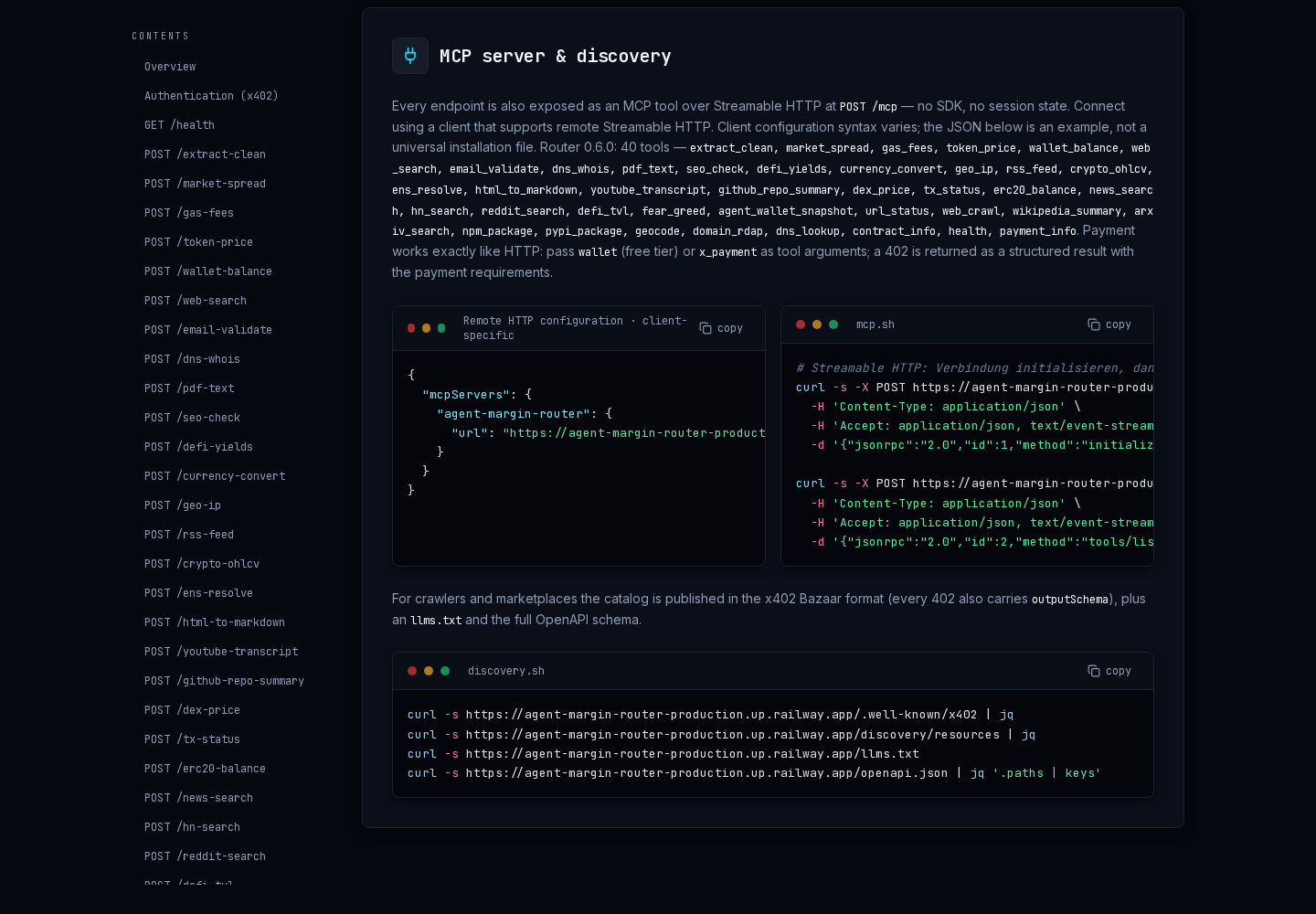
Task: Select POST /reddit-search in contents
Action: coord(205,856)
